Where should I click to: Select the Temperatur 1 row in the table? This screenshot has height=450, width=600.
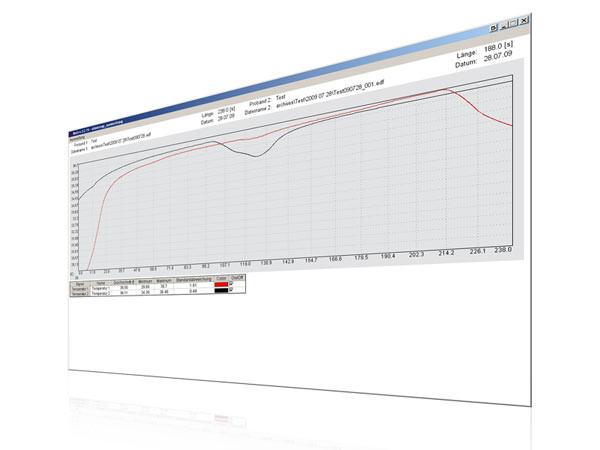(x=157, y=286)
